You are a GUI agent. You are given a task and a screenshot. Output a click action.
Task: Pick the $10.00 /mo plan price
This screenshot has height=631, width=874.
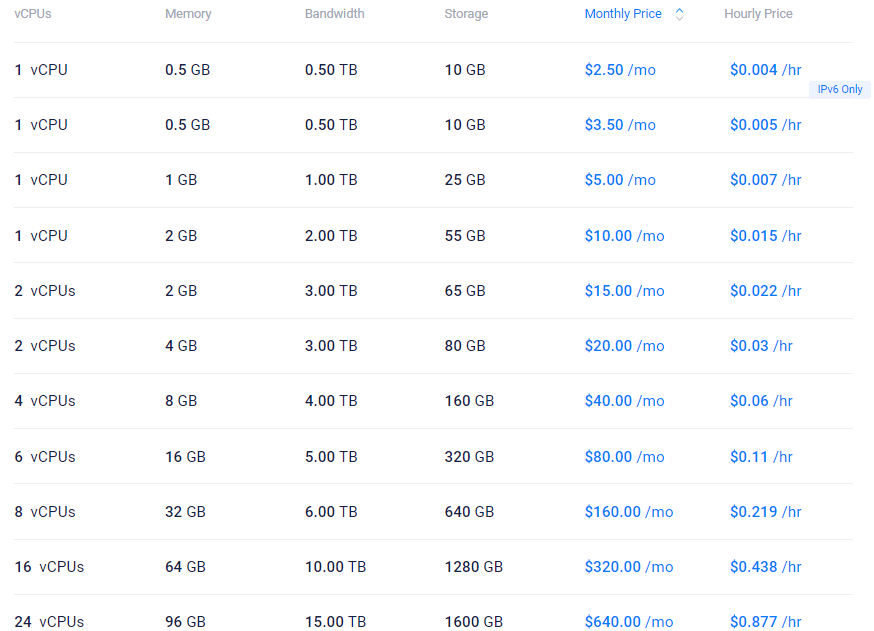pos(624,236)
